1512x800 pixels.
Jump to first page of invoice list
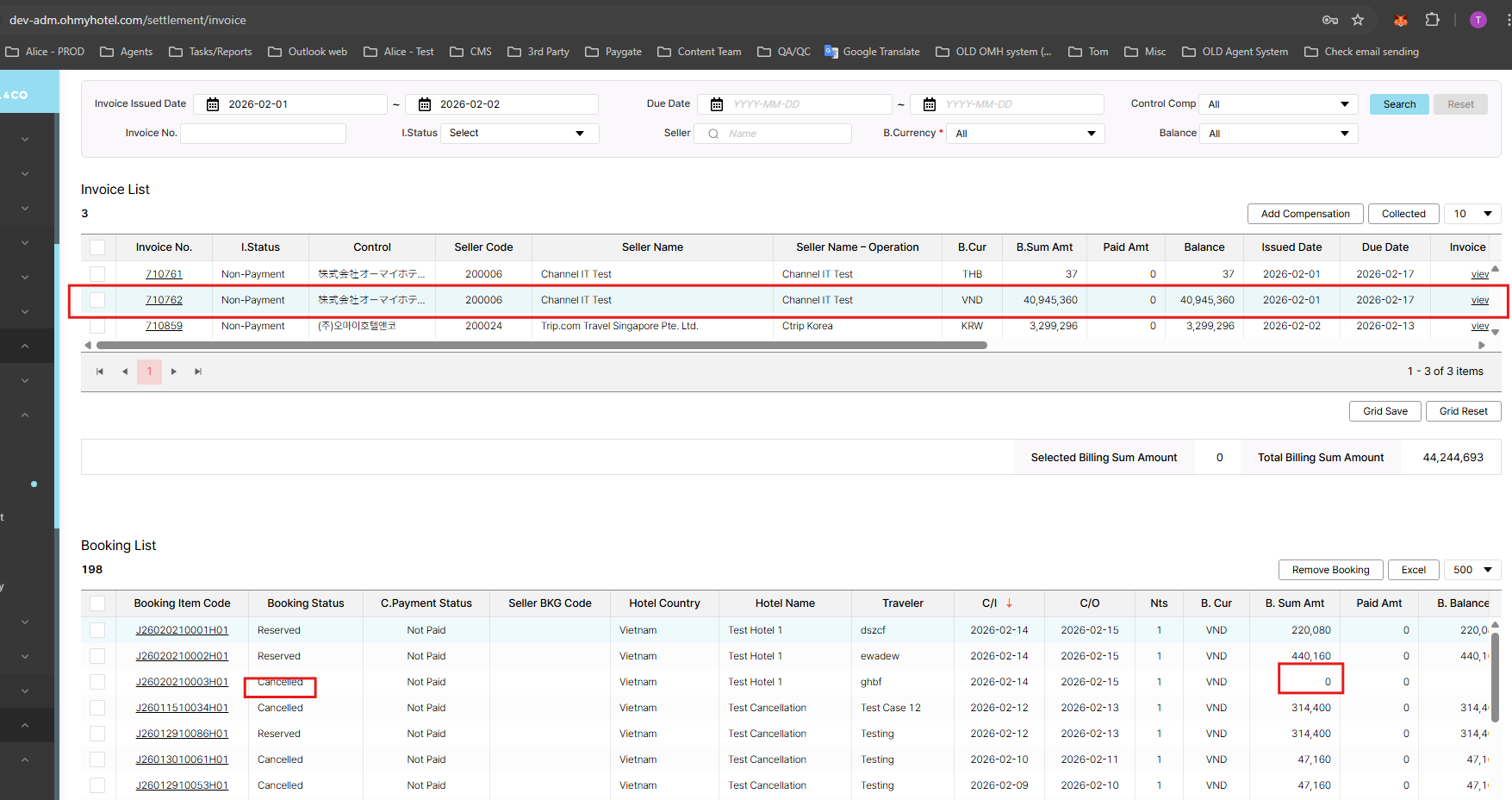click(100, 372)
